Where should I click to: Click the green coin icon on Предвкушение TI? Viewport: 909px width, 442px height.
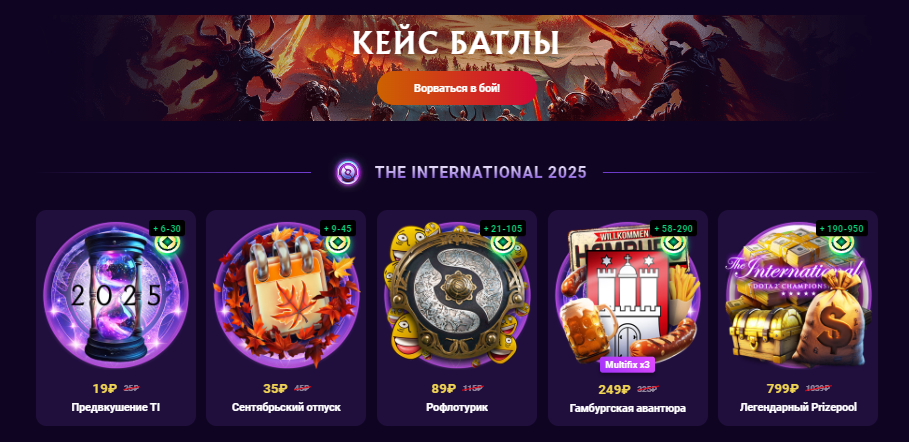(x=168, y=242)
